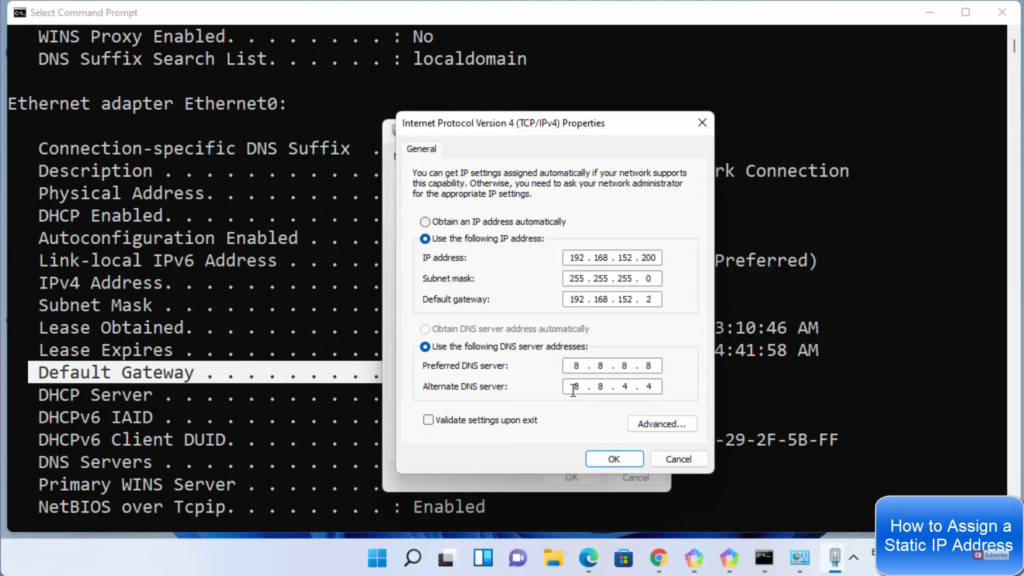Select Obtain an IP address automatically
This screenshot has height=576, width=1024.
pyautogui.click(x=425, y=222)
